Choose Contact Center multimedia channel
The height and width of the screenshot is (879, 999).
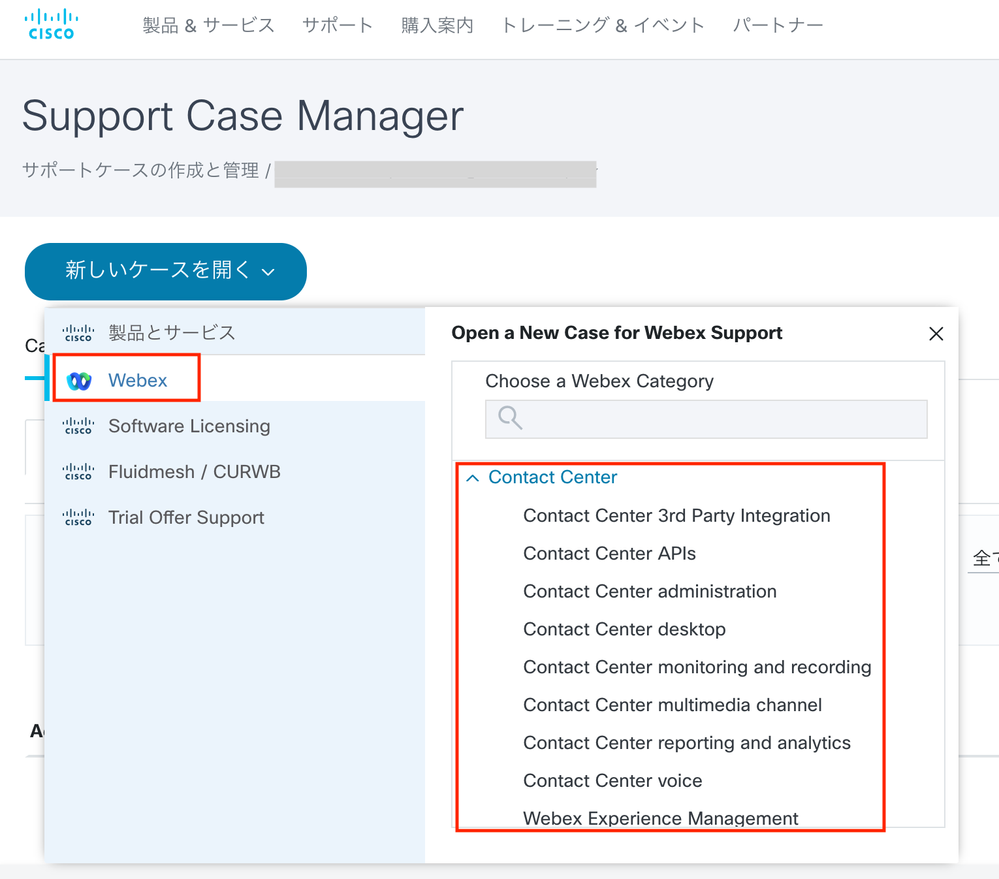pyautogui.click(x=672, y=705)
